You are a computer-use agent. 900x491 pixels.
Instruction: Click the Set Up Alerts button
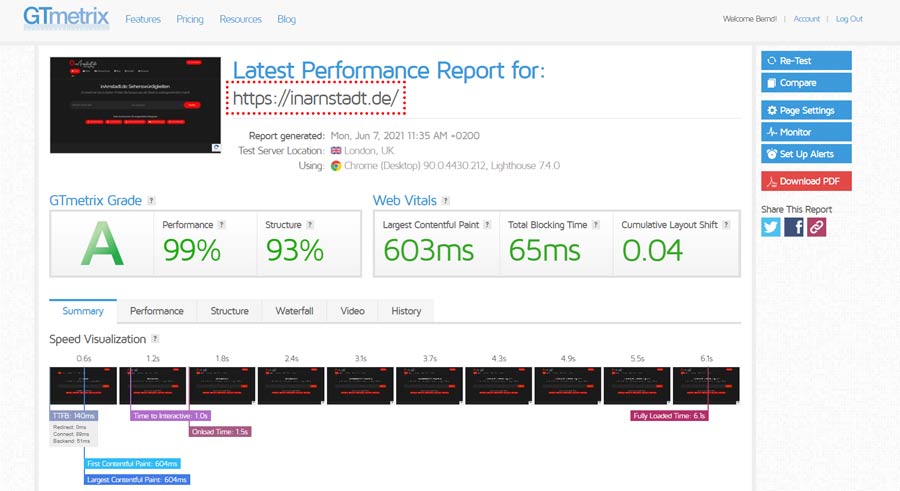(806, 154)
